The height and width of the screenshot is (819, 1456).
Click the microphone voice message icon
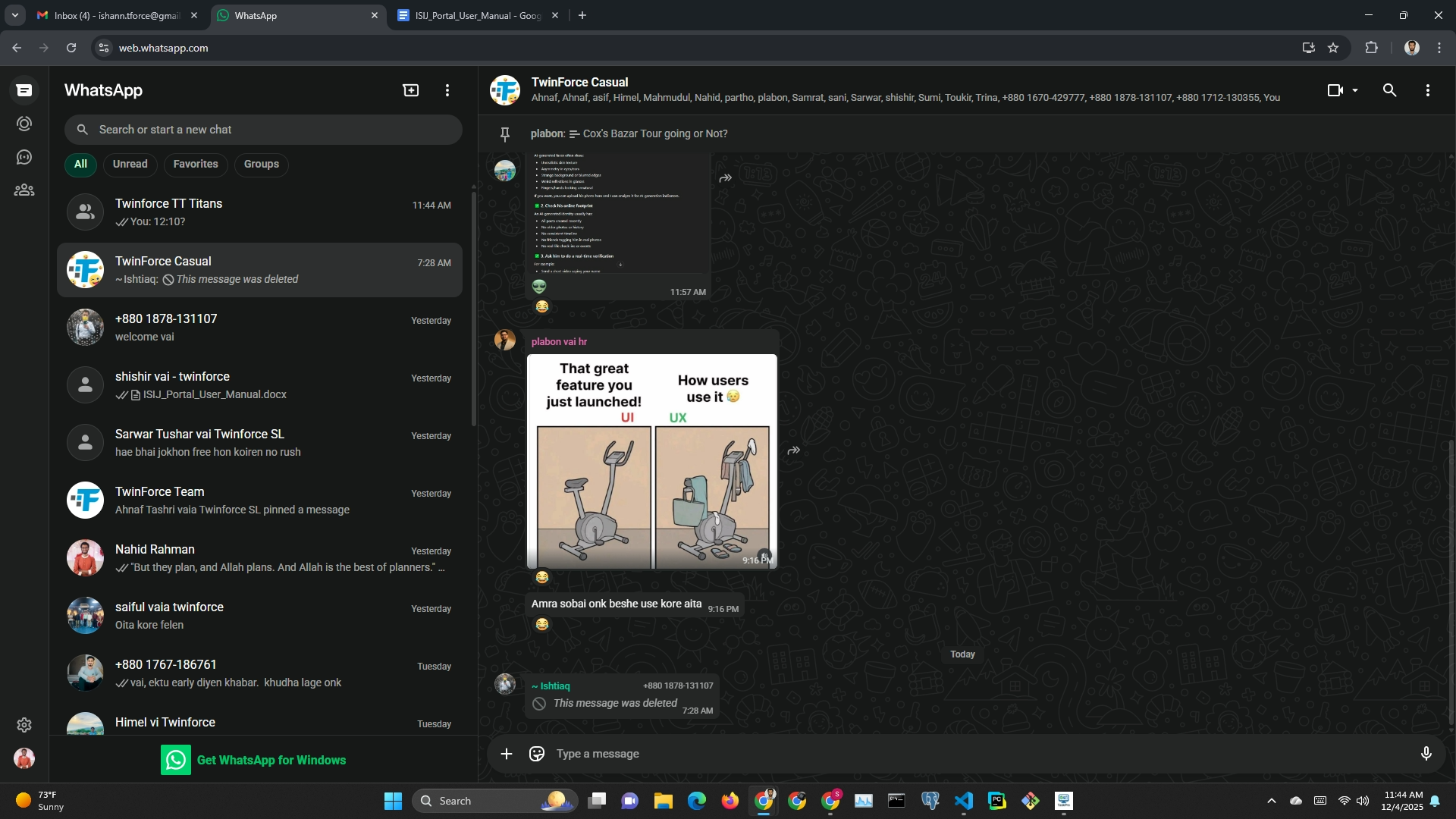click(1426, 754)
